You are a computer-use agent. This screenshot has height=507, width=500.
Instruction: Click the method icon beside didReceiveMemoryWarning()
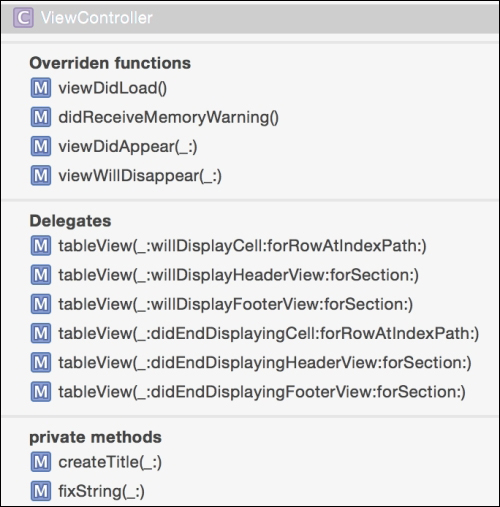[41, 117]
